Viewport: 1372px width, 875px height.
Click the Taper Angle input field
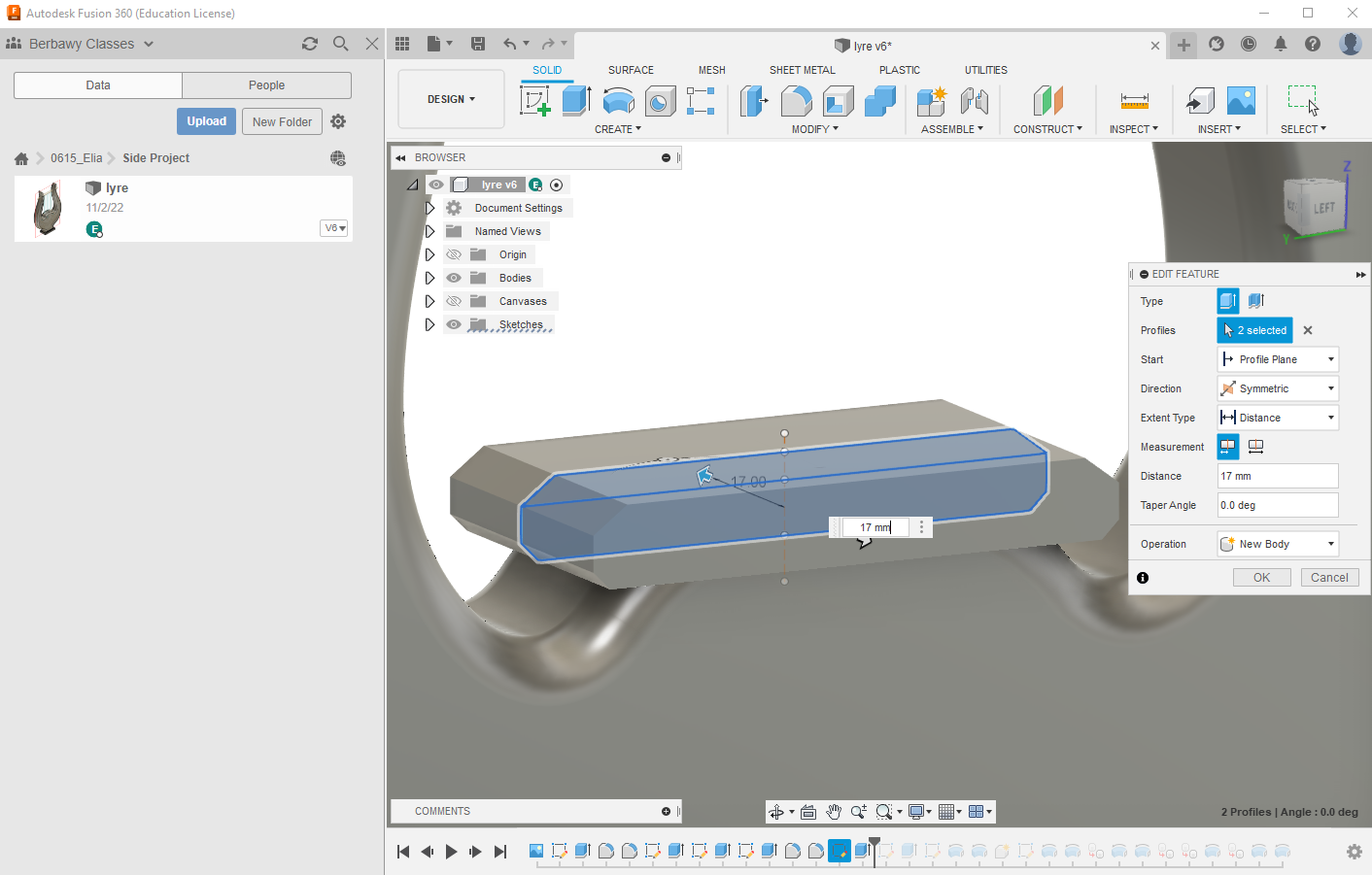(1278, 505)
